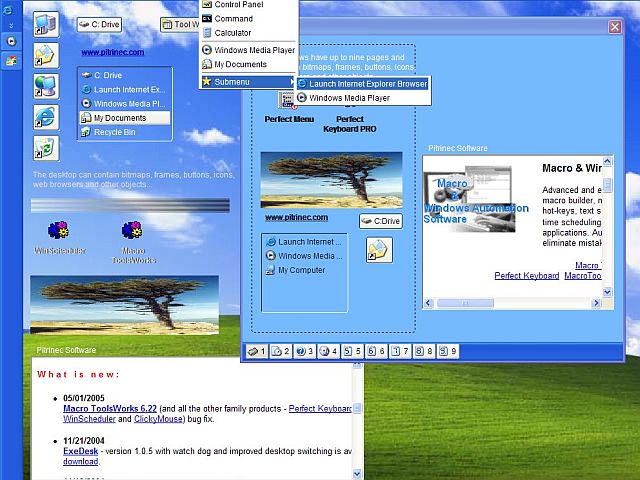The image size is (640, 480).
Task: Open the Macro ToolsWorks gear icon
Action: pyautogui.click(x=132, y=231)
